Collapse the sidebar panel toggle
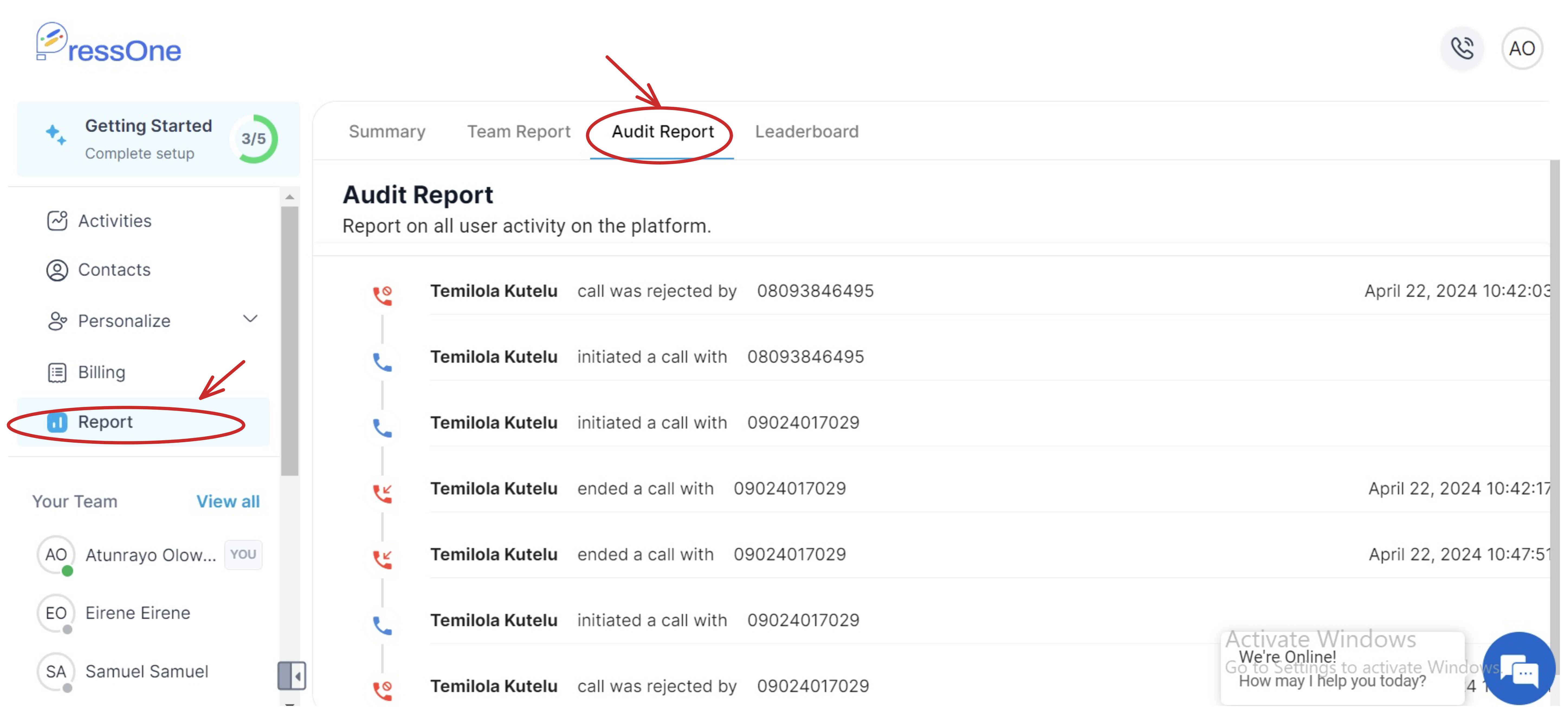The image size is (1568, 714). click(x=292, y=676)
